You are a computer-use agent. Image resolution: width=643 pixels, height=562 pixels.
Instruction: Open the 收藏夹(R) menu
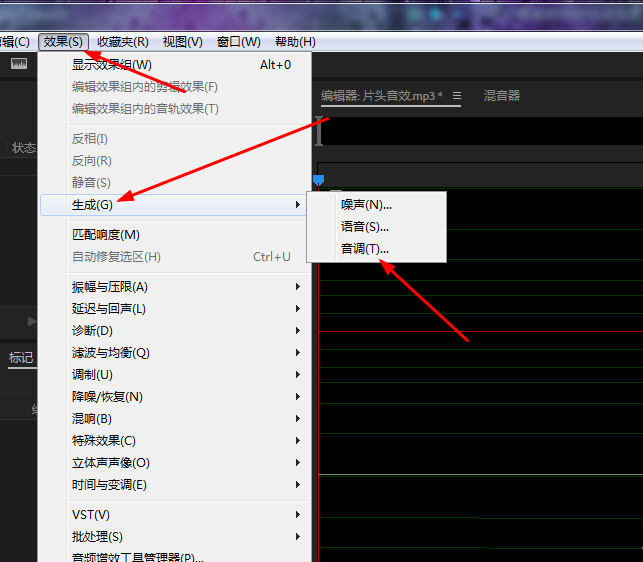pyautogui.click(x=123, y=42)
